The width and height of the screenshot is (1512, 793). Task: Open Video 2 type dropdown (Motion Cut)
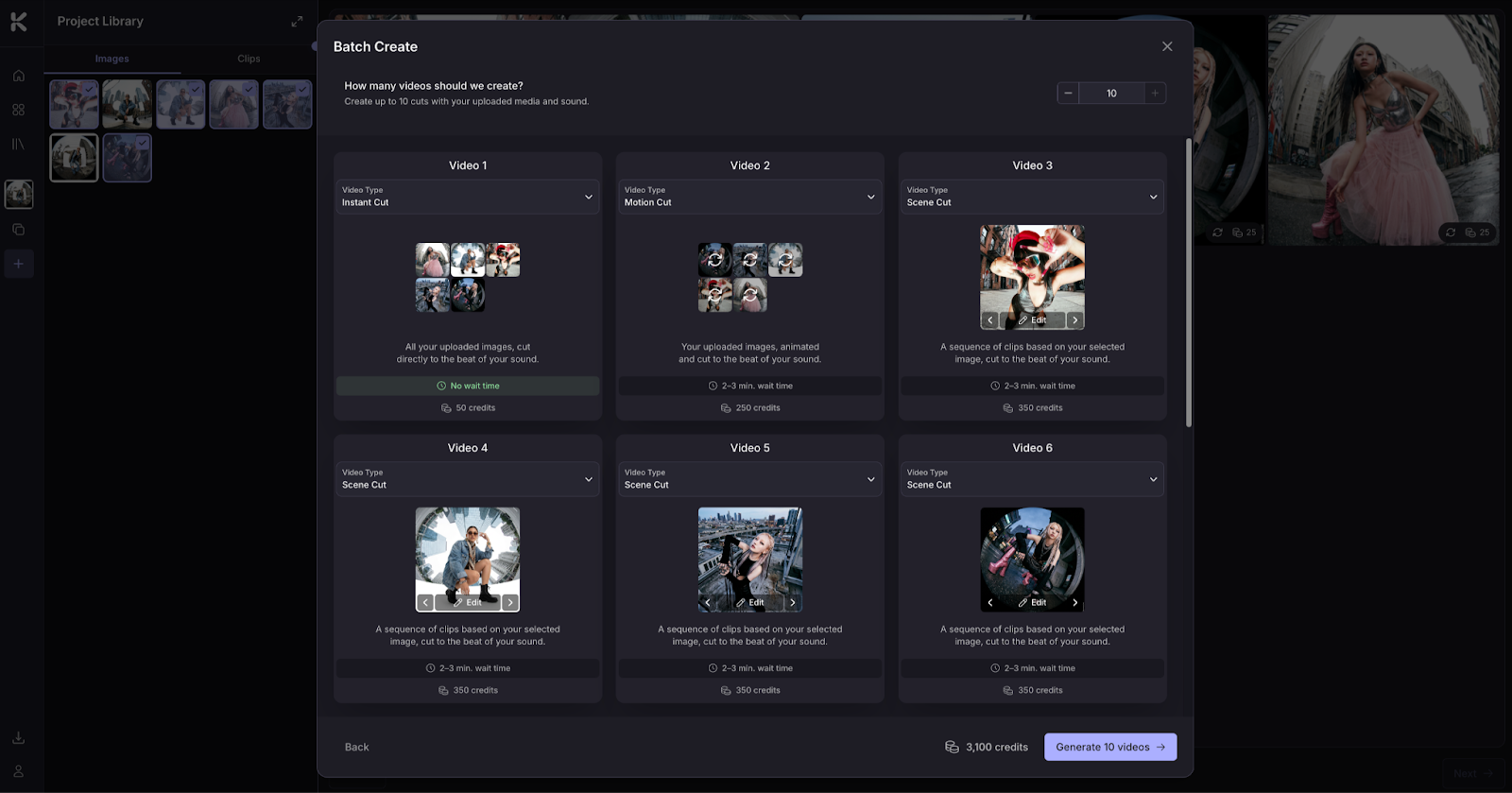coord(750,197)
